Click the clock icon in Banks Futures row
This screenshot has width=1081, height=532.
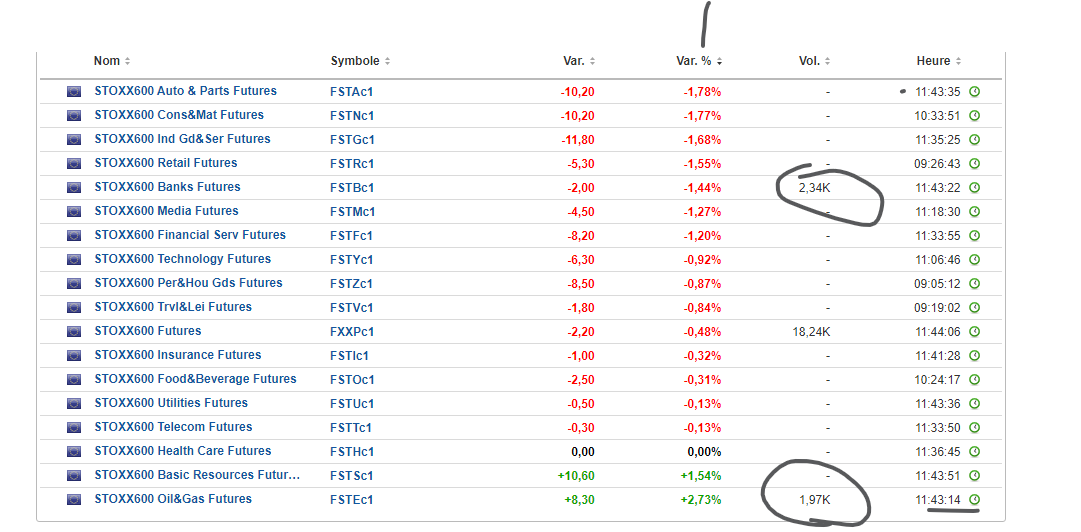coord(974,187)
